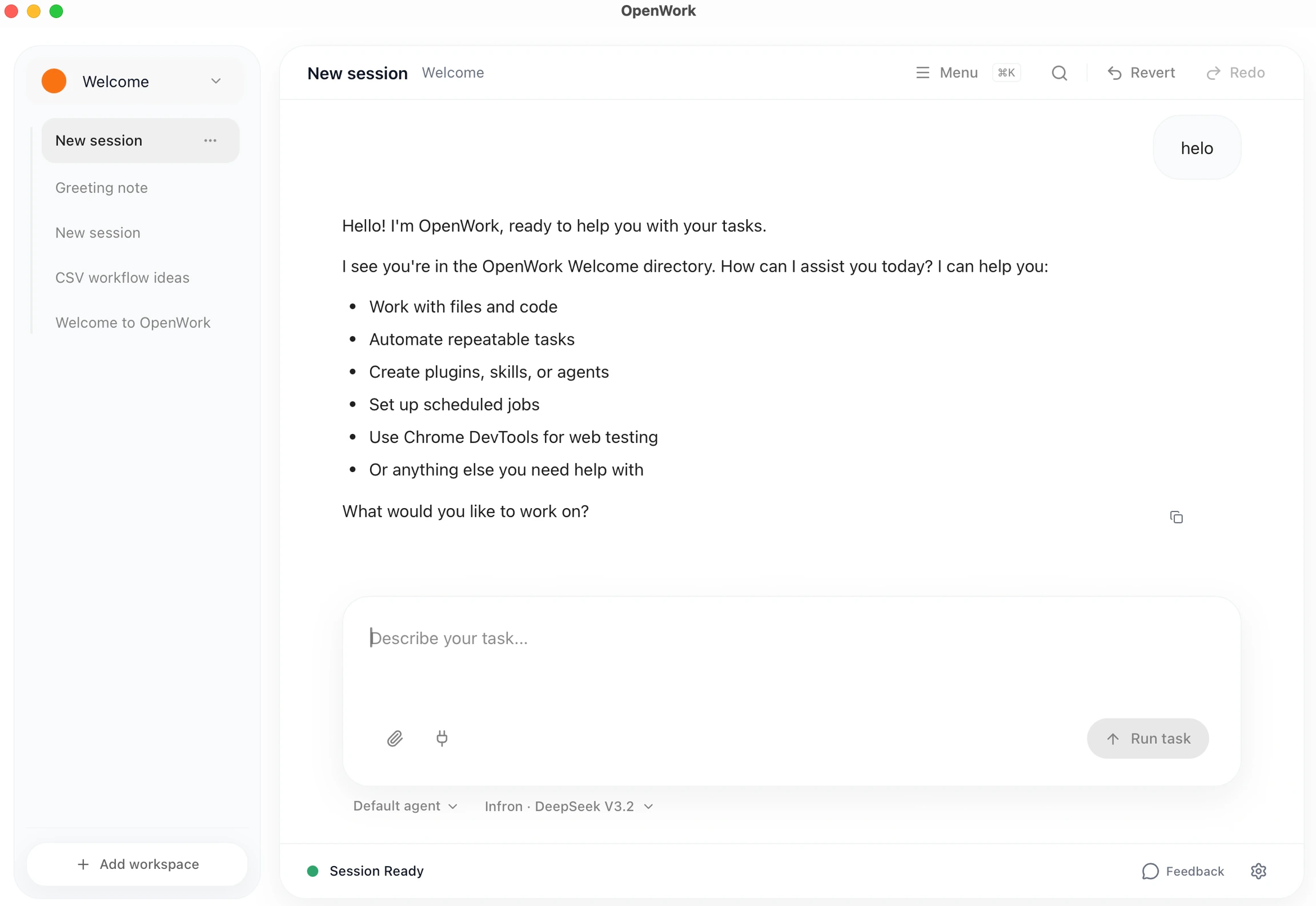The height and width of the screenshot is (906, 1316).
Task: Click Add workspace
Action: (x=137, y=864)
